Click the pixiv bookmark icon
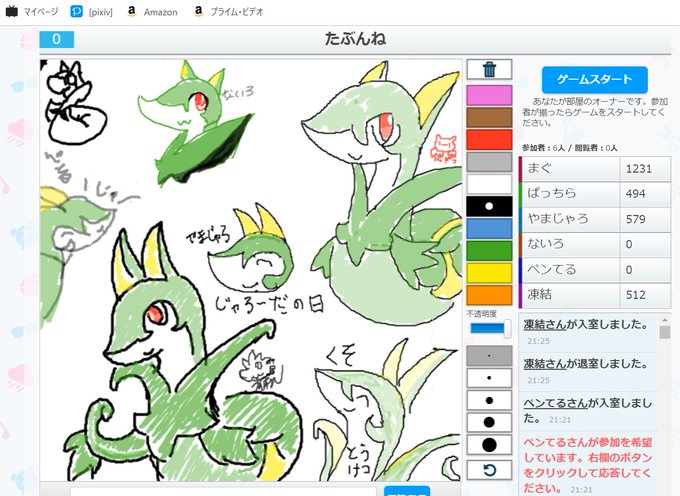The height and width of the screenshot is (496, 680). 76,12
